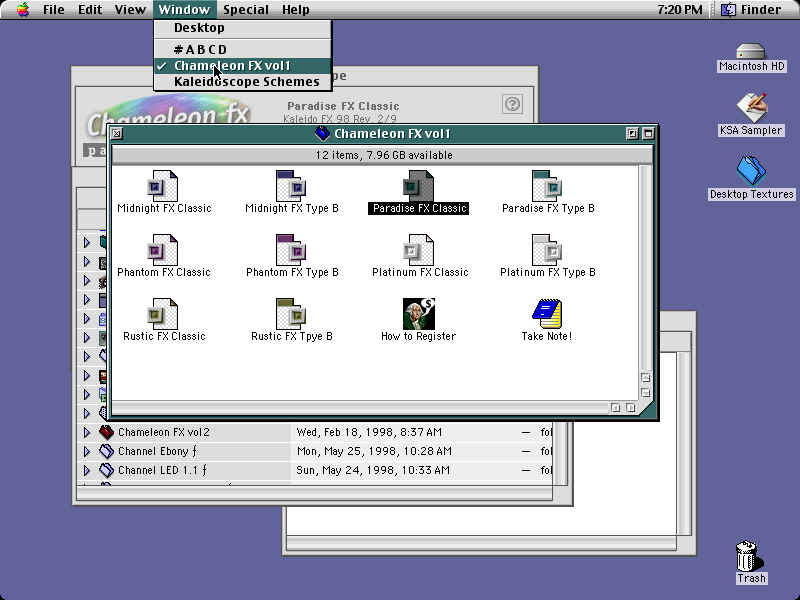Select the Rustic FX Classic icon
The height and width of the screenshot is (600, 800).
tap(163, 314)
